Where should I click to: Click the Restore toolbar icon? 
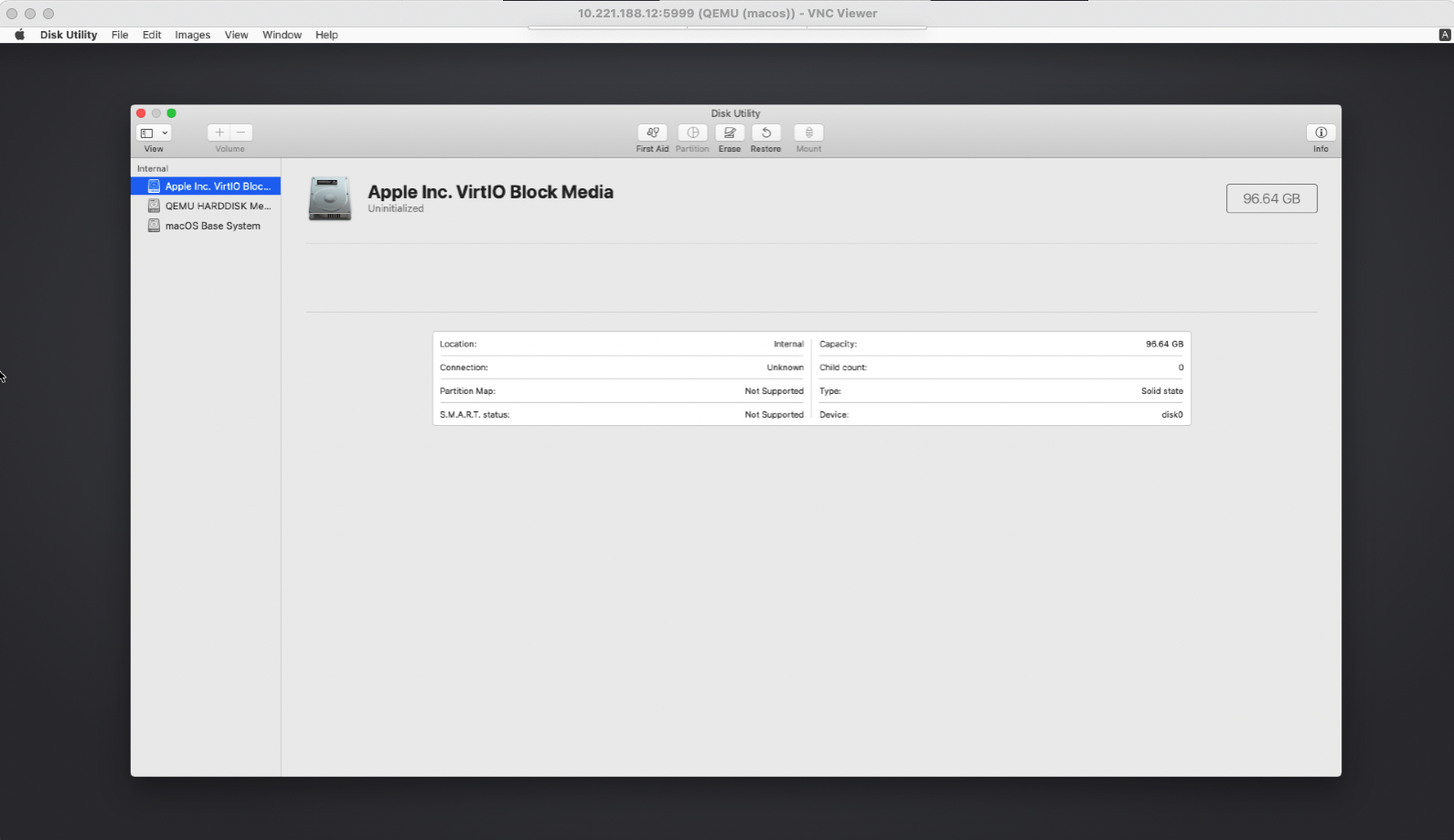[x=766, y=133]
